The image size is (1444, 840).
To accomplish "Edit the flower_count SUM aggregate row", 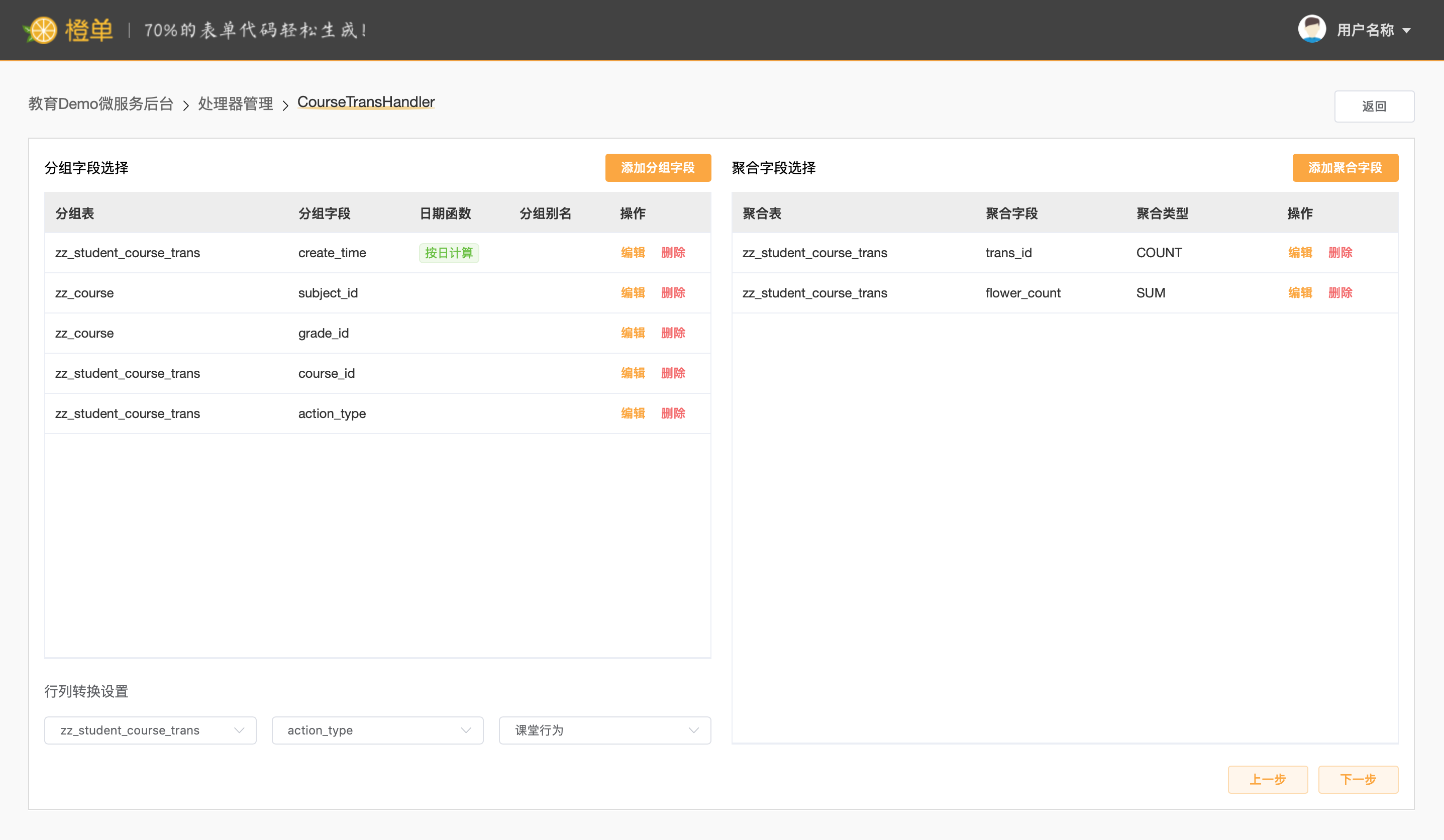I will [x=1300, y=293].
